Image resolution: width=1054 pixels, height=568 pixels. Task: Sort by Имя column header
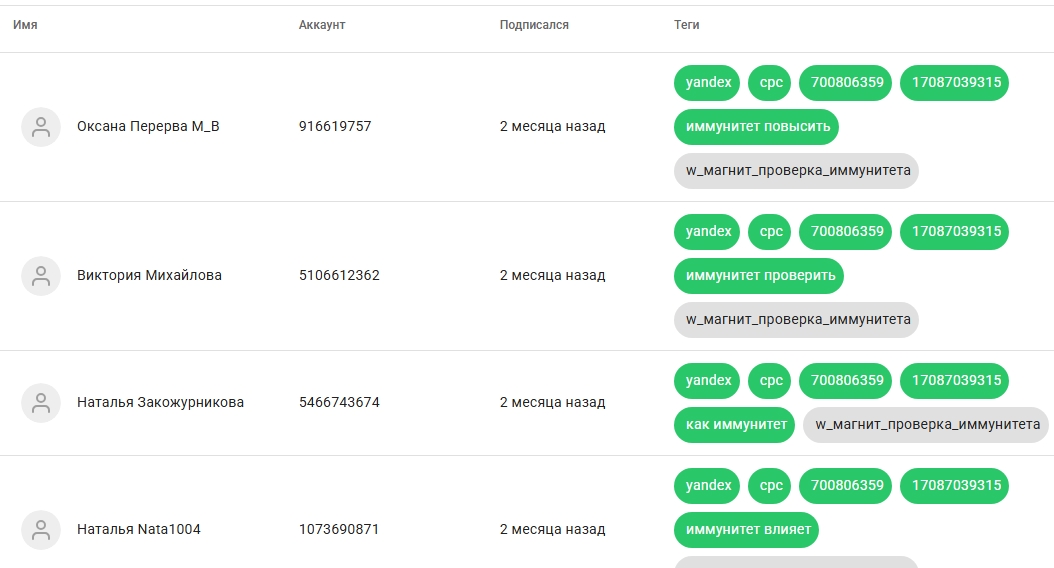click(25, 25)
